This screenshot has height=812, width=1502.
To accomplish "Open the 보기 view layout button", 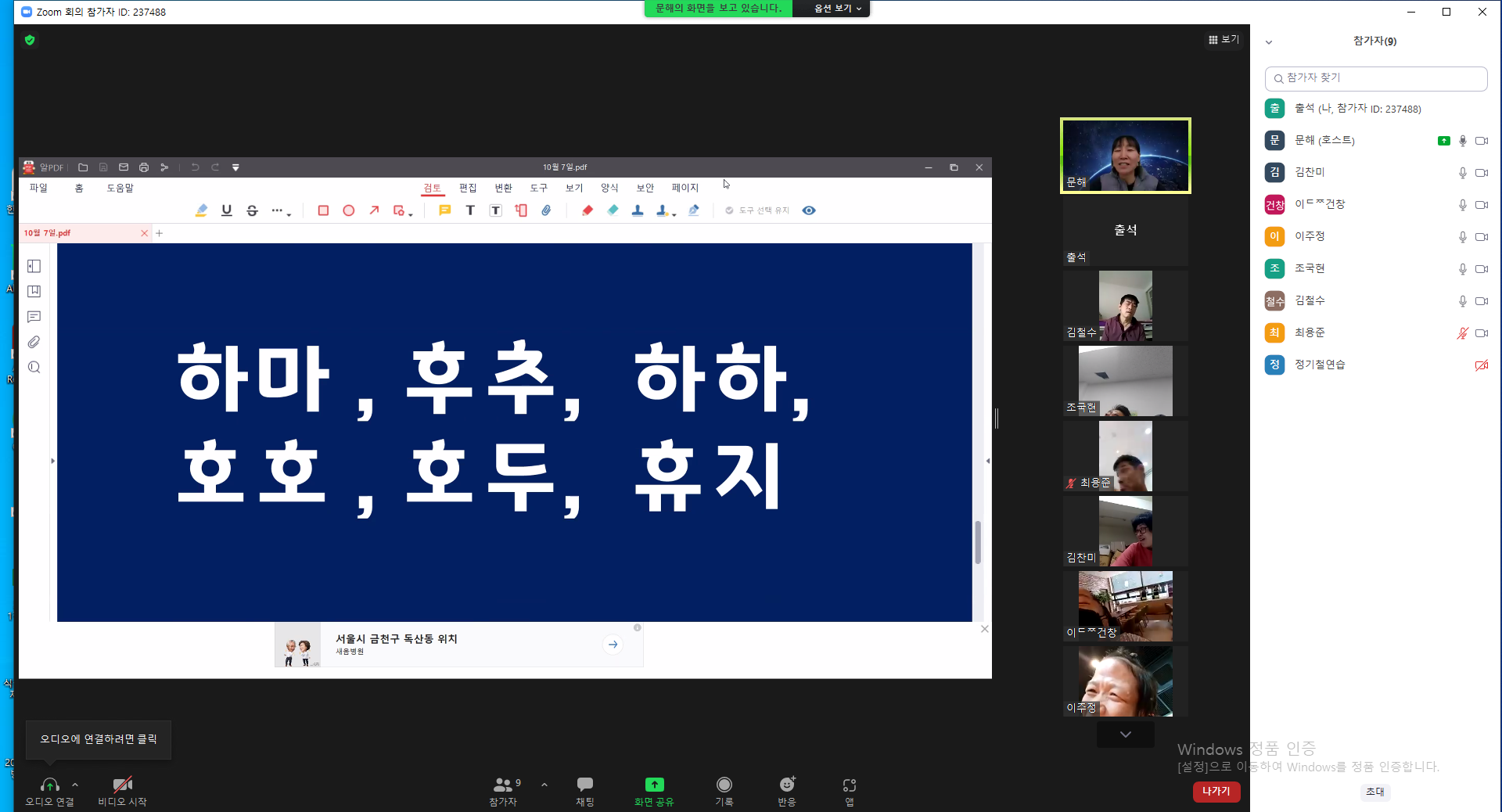I will 1224,39.
